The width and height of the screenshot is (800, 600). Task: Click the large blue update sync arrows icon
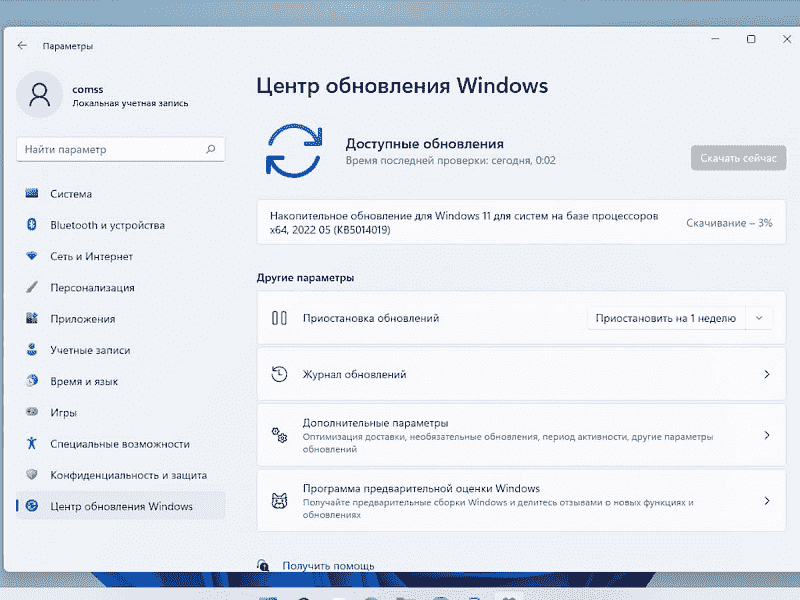[x=294, y=151]
